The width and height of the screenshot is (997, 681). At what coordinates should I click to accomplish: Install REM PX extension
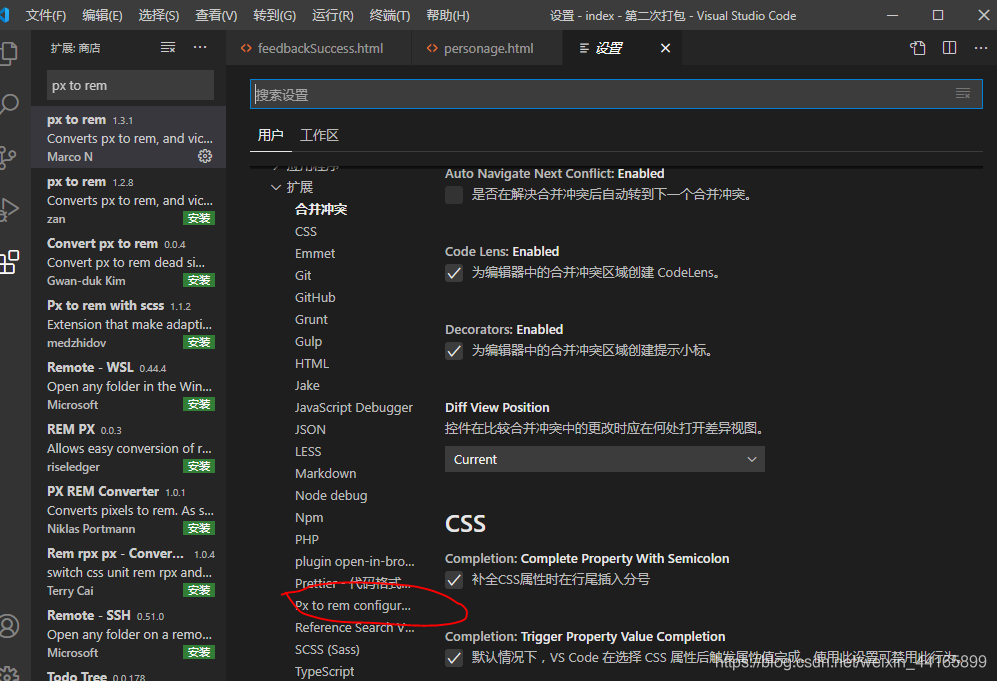199,466
